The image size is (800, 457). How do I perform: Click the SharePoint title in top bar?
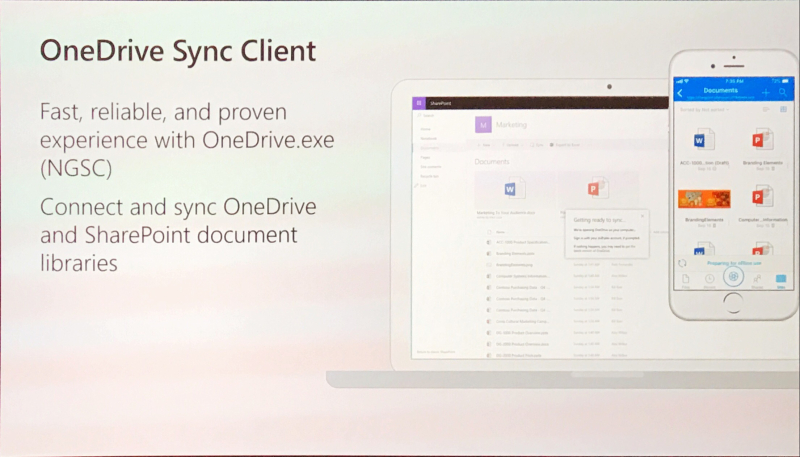440,104
